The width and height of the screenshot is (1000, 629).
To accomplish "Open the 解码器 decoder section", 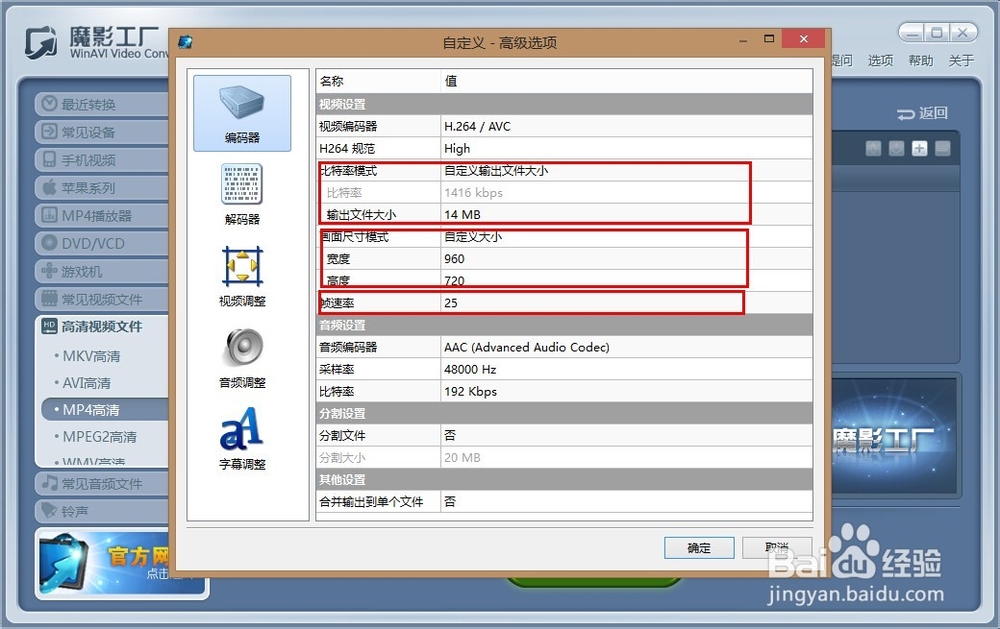I will [242, 195].
